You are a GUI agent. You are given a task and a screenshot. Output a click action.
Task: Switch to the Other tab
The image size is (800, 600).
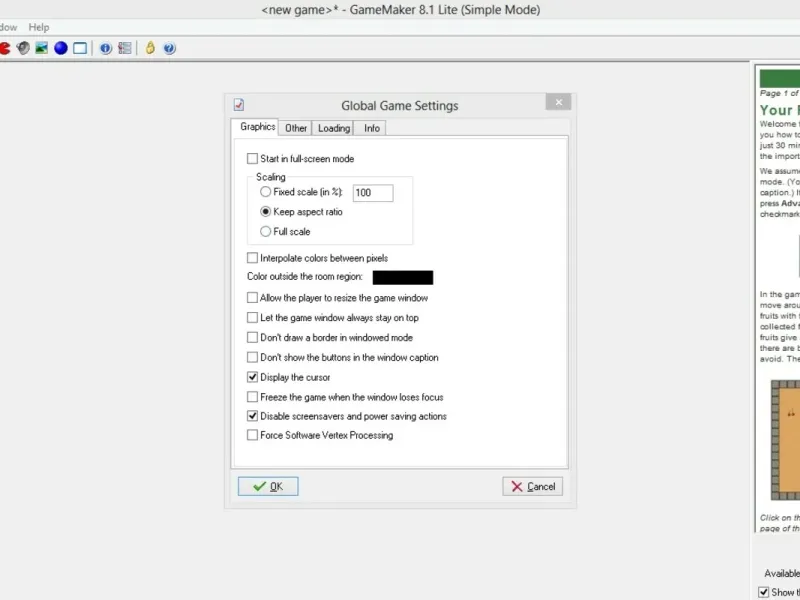(296, 128)
